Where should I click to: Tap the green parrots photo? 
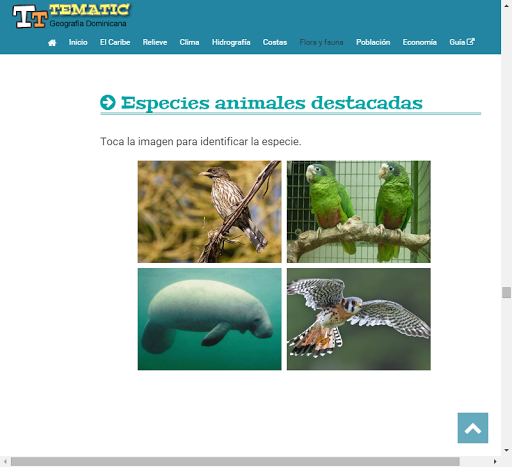point(359,212)
